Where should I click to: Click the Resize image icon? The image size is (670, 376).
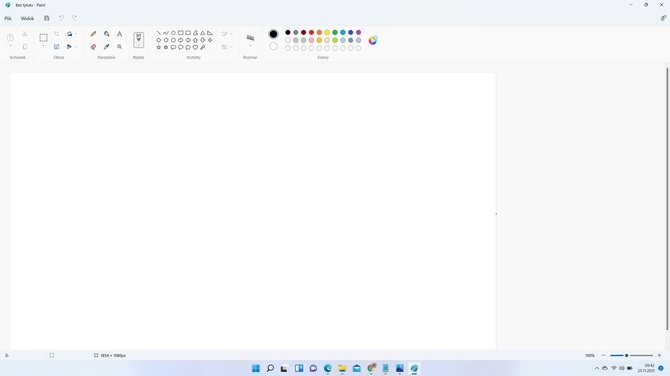pyautogui.click(x=56, y=47)
